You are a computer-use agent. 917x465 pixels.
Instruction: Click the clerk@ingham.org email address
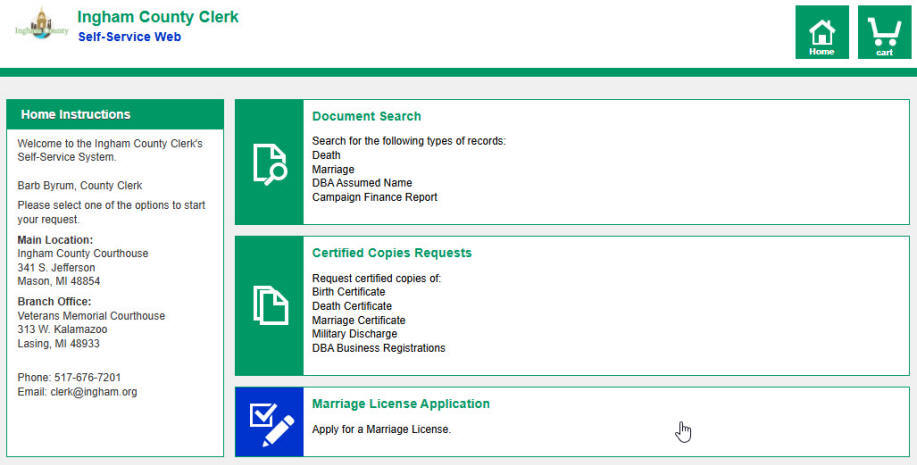94,392
